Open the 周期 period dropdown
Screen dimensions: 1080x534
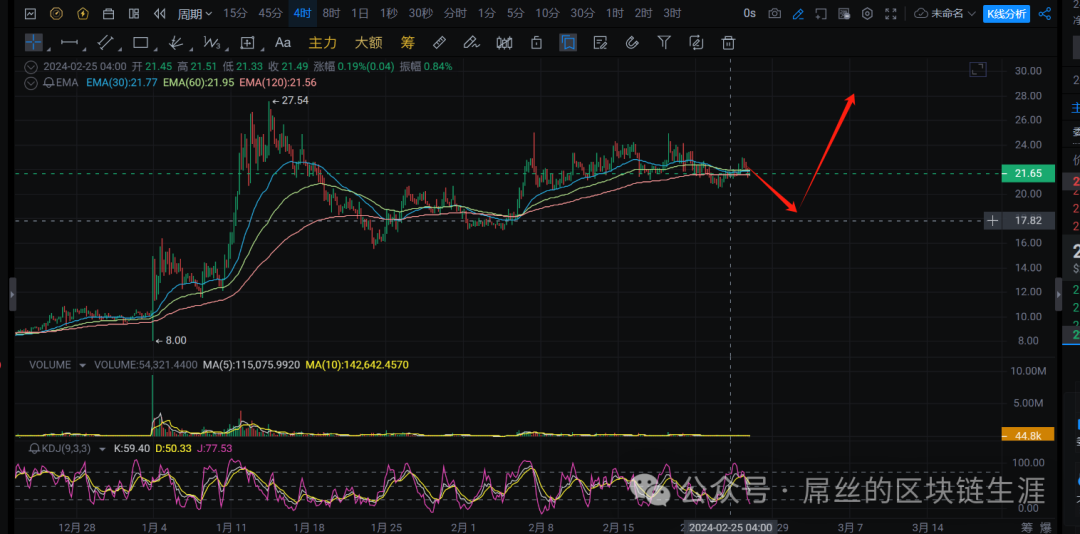click(195, 13)
